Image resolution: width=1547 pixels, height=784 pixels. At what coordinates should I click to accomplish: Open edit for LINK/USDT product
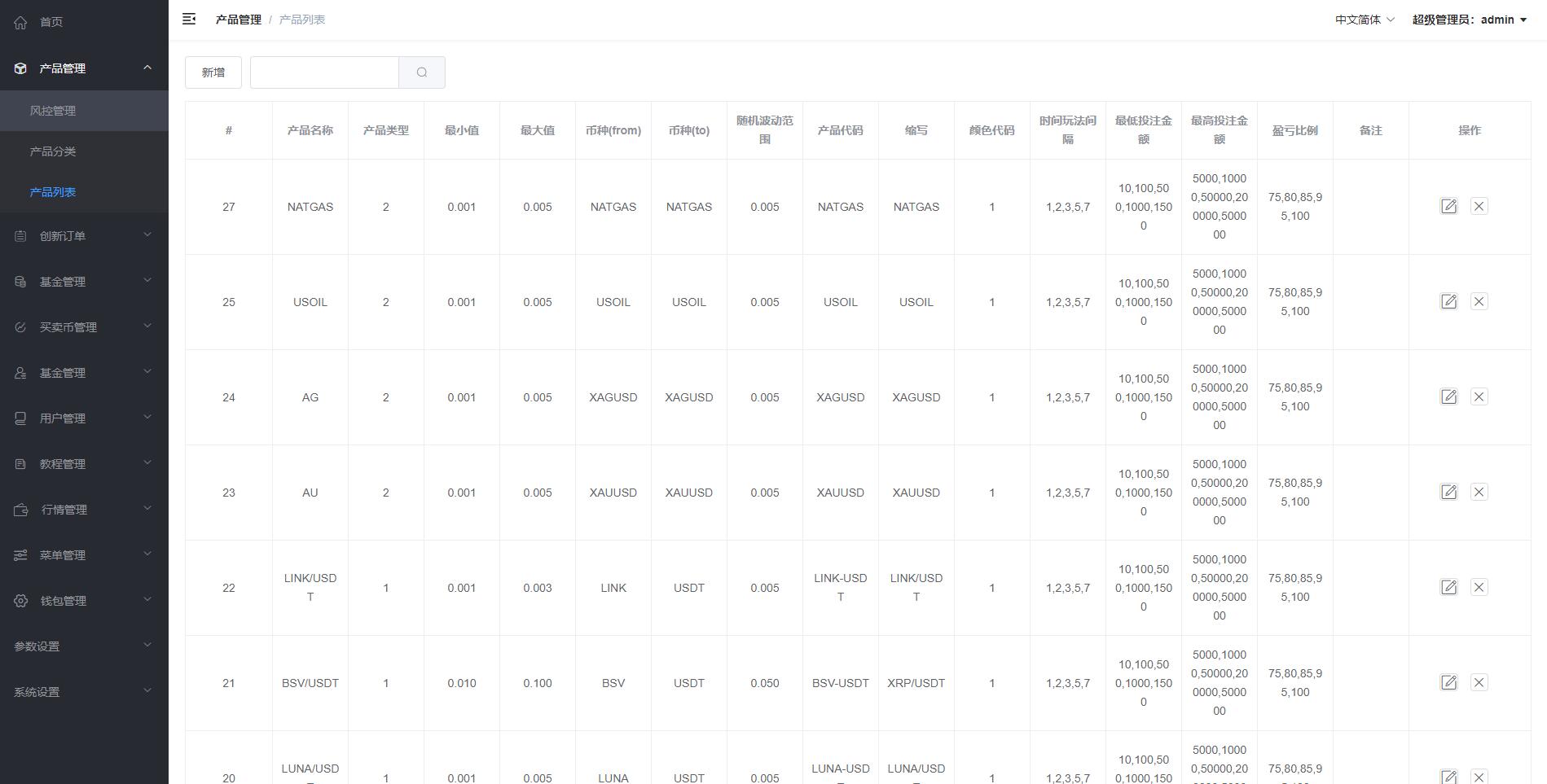[1448, 588]
